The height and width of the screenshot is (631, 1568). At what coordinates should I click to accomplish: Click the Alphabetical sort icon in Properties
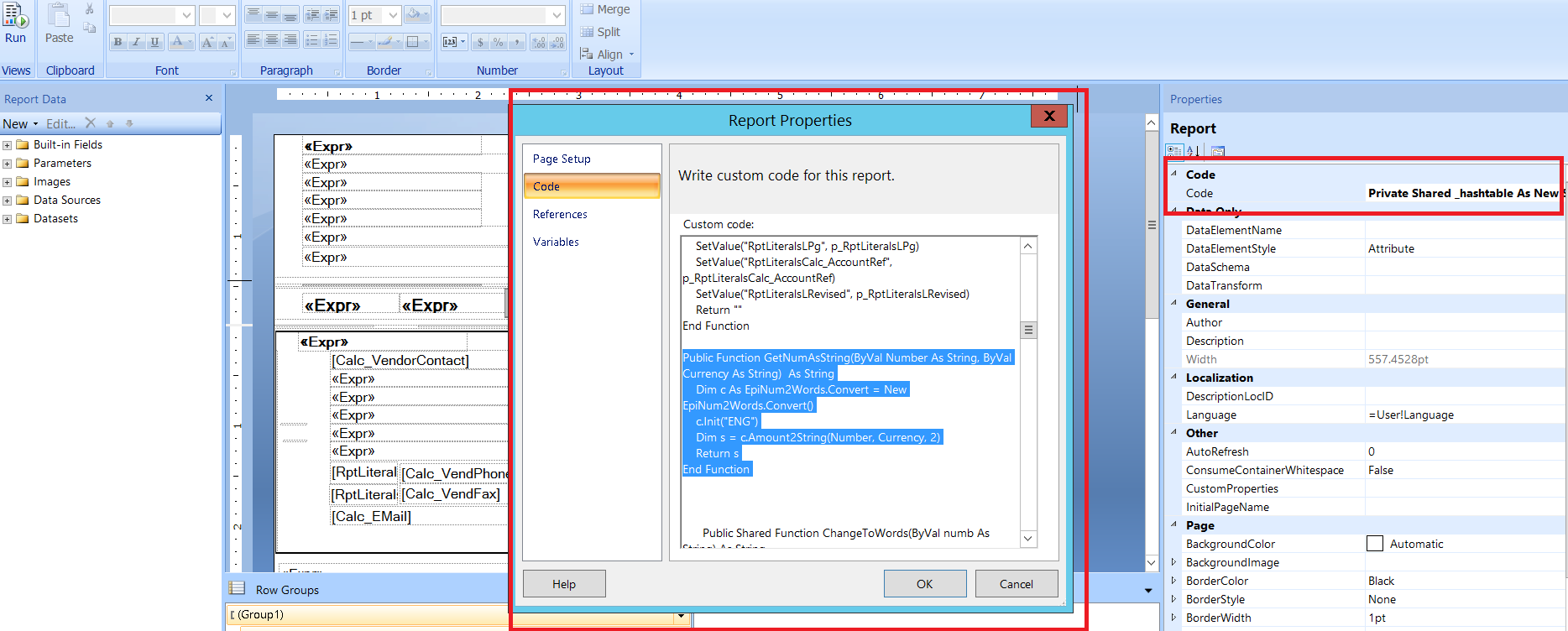[x=1193, y=151]
